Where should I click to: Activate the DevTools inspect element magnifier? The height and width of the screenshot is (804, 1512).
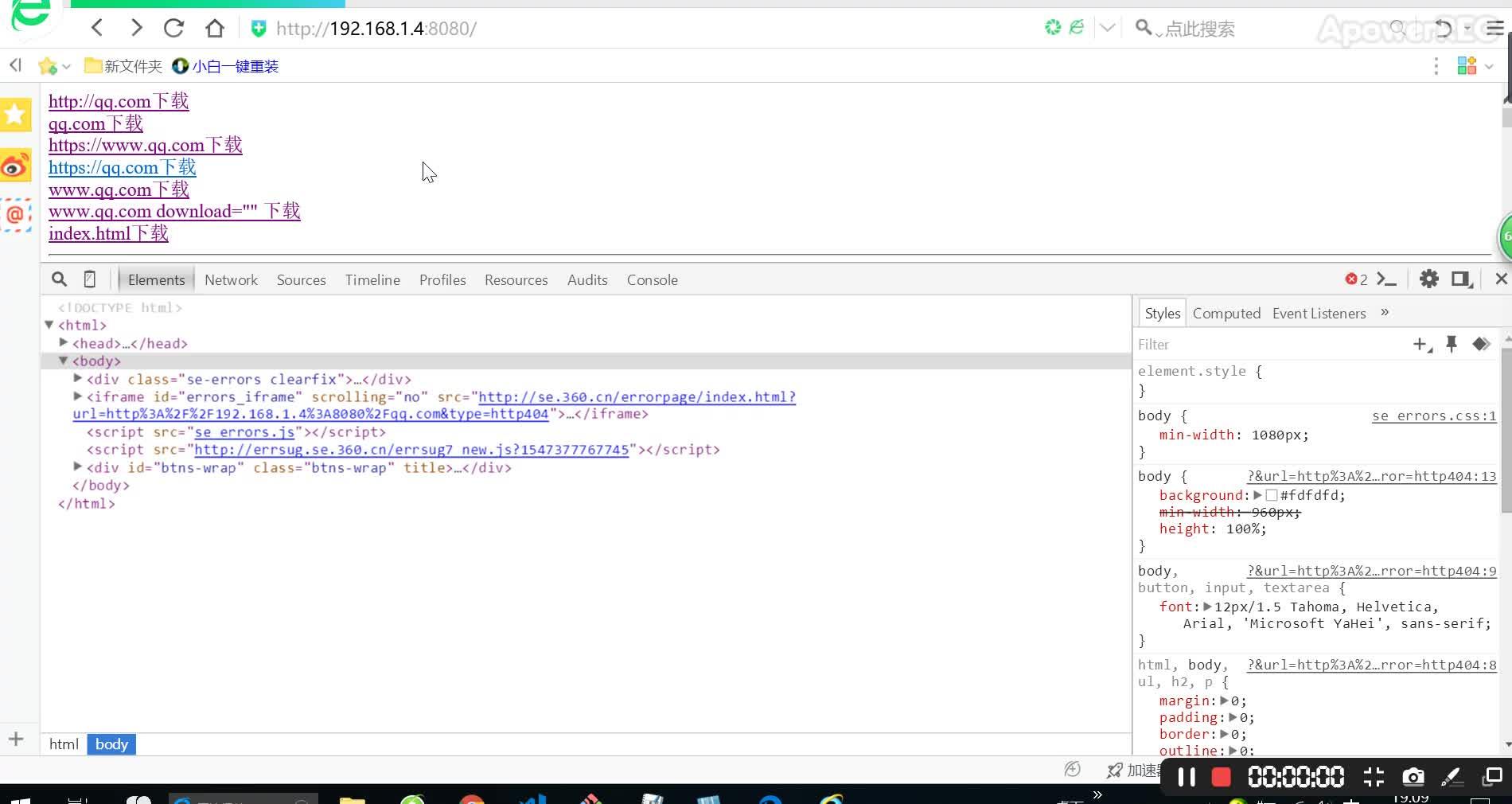(59, 279)
